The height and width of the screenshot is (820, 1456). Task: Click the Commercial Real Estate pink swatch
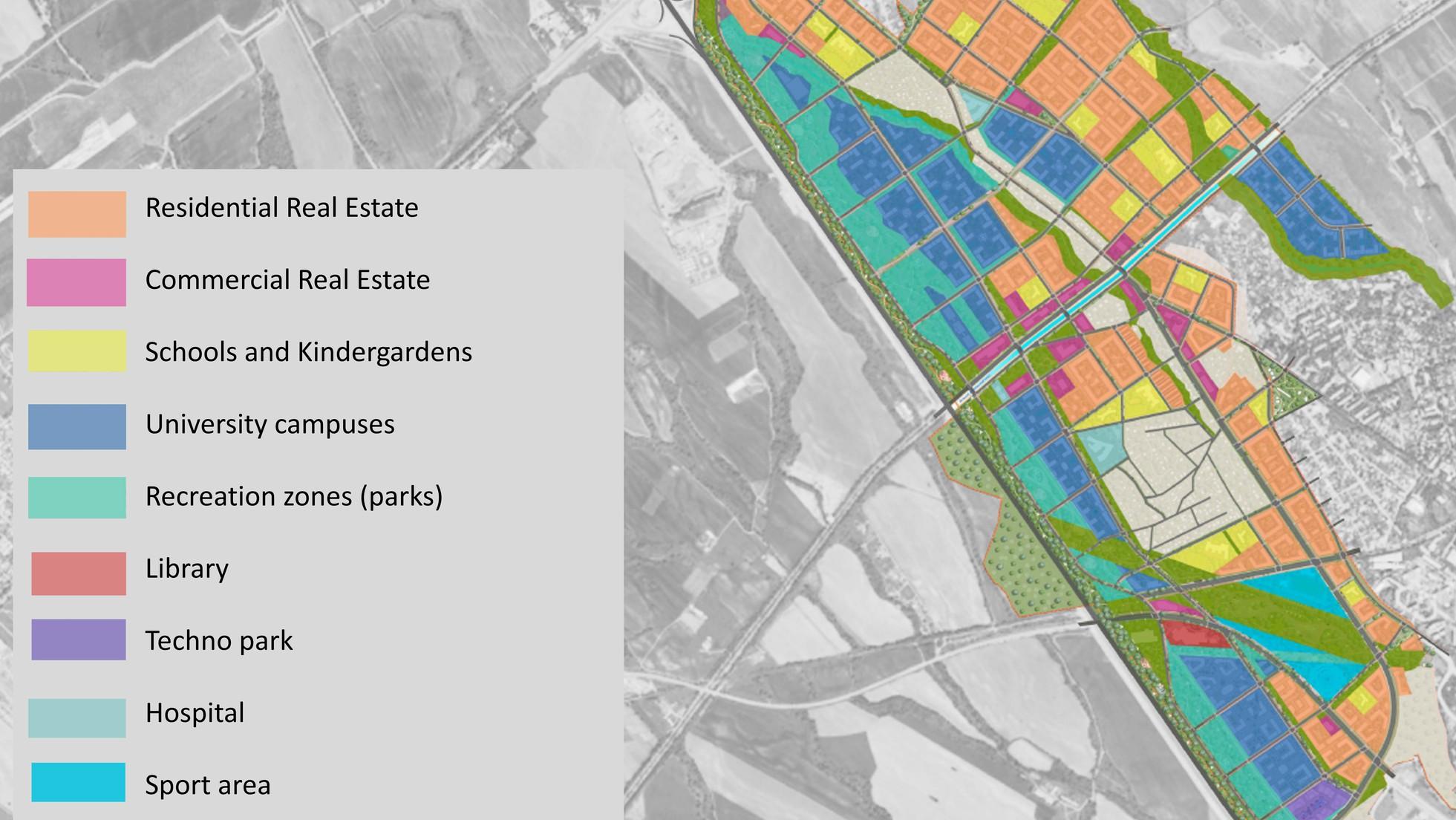point(76,282)
